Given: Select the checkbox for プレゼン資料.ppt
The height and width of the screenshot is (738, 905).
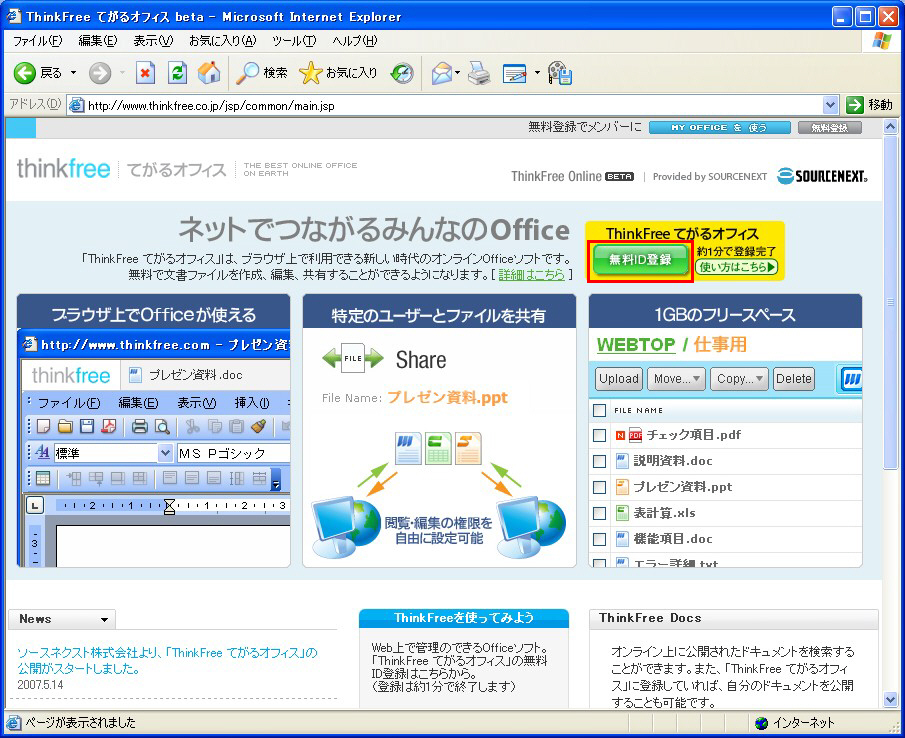Looking at the screenshot, I should pyautogui.click(x=600, y=487).
